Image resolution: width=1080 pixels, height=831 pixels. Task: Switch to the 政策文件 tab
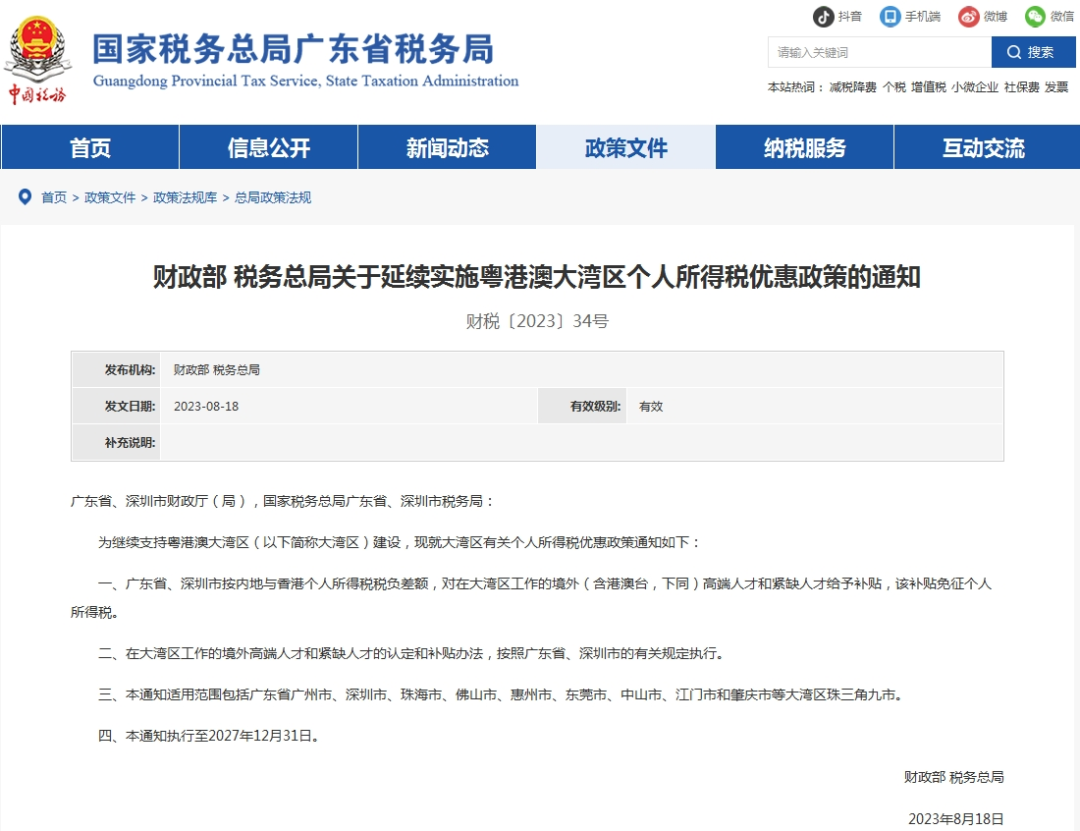coord(625,146)
